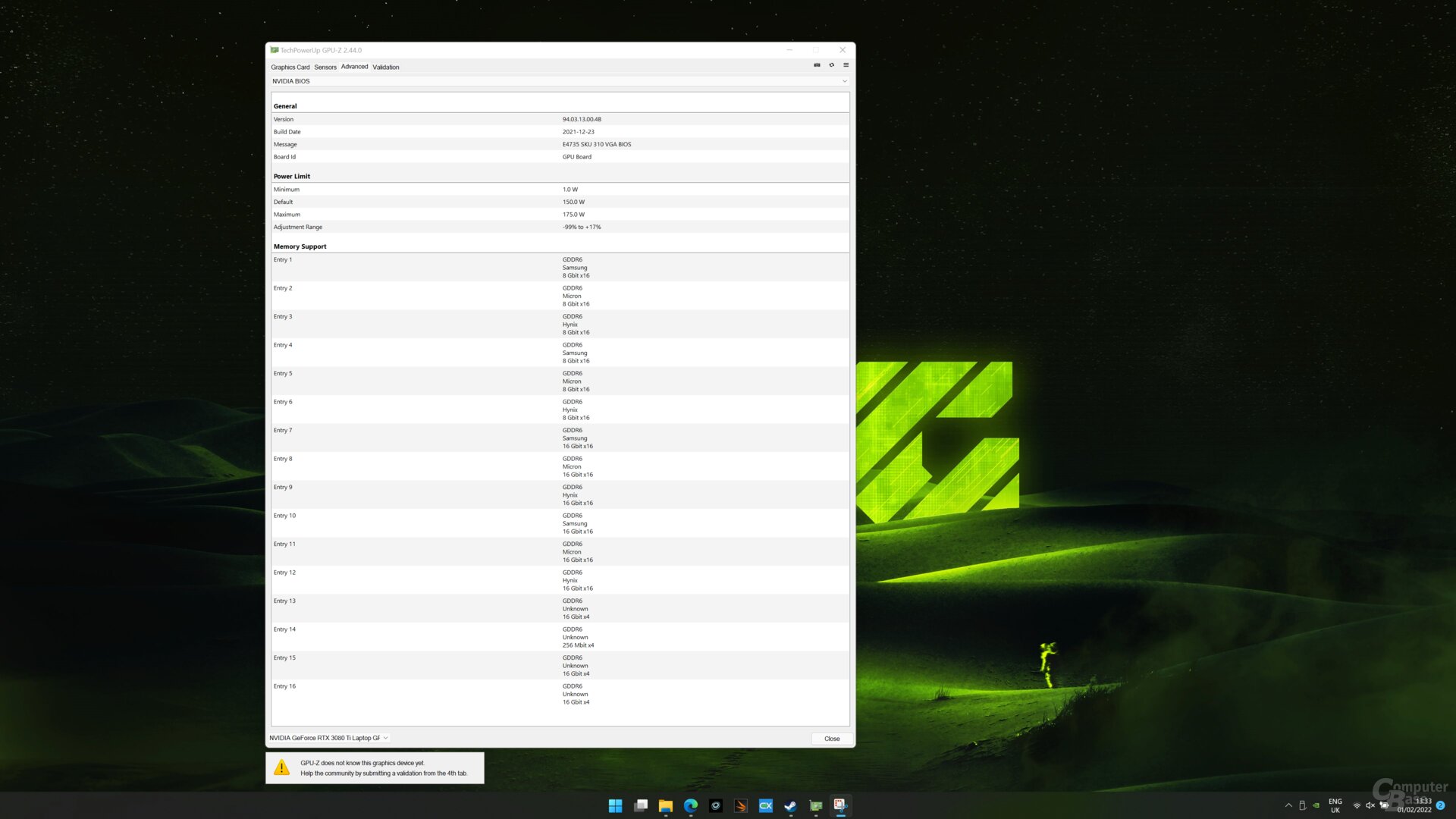
Task: Click the Entry 12 memory support row
Action: 560,580
